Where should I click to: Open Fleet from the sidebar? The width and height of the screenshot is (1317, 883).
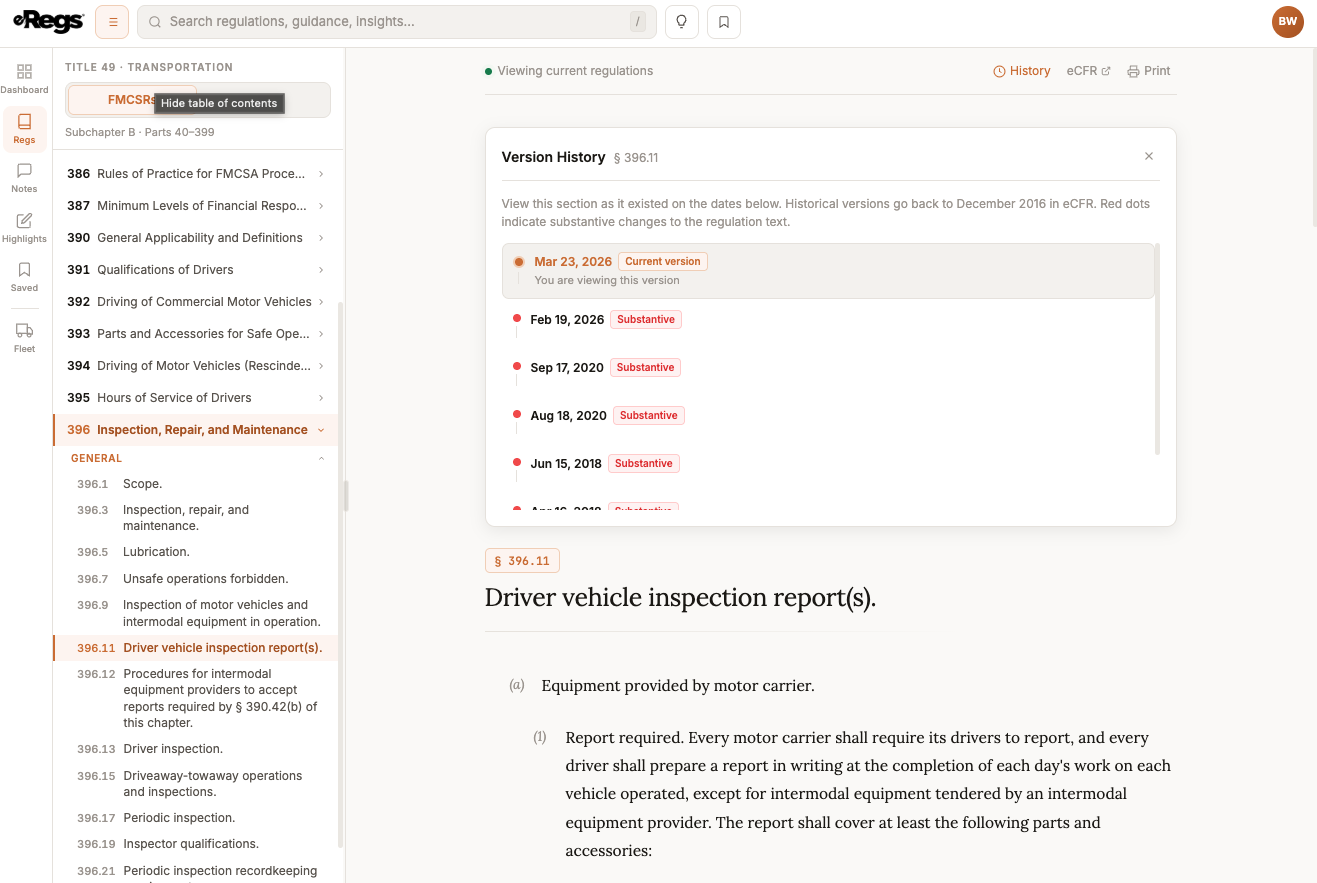24,338
